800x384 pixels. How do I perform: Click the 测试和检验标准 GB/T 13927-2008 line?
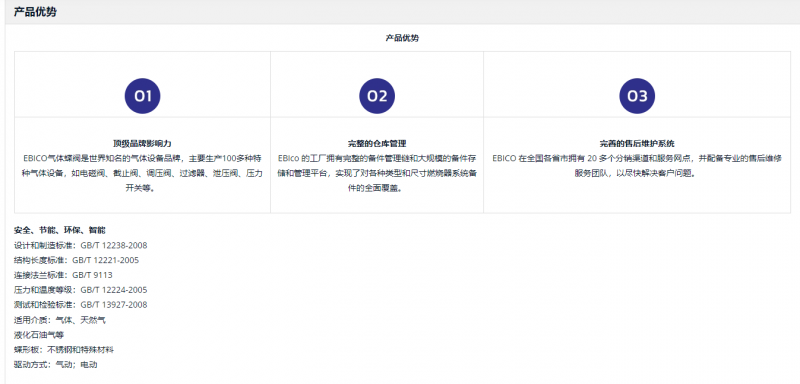[81, 305]
